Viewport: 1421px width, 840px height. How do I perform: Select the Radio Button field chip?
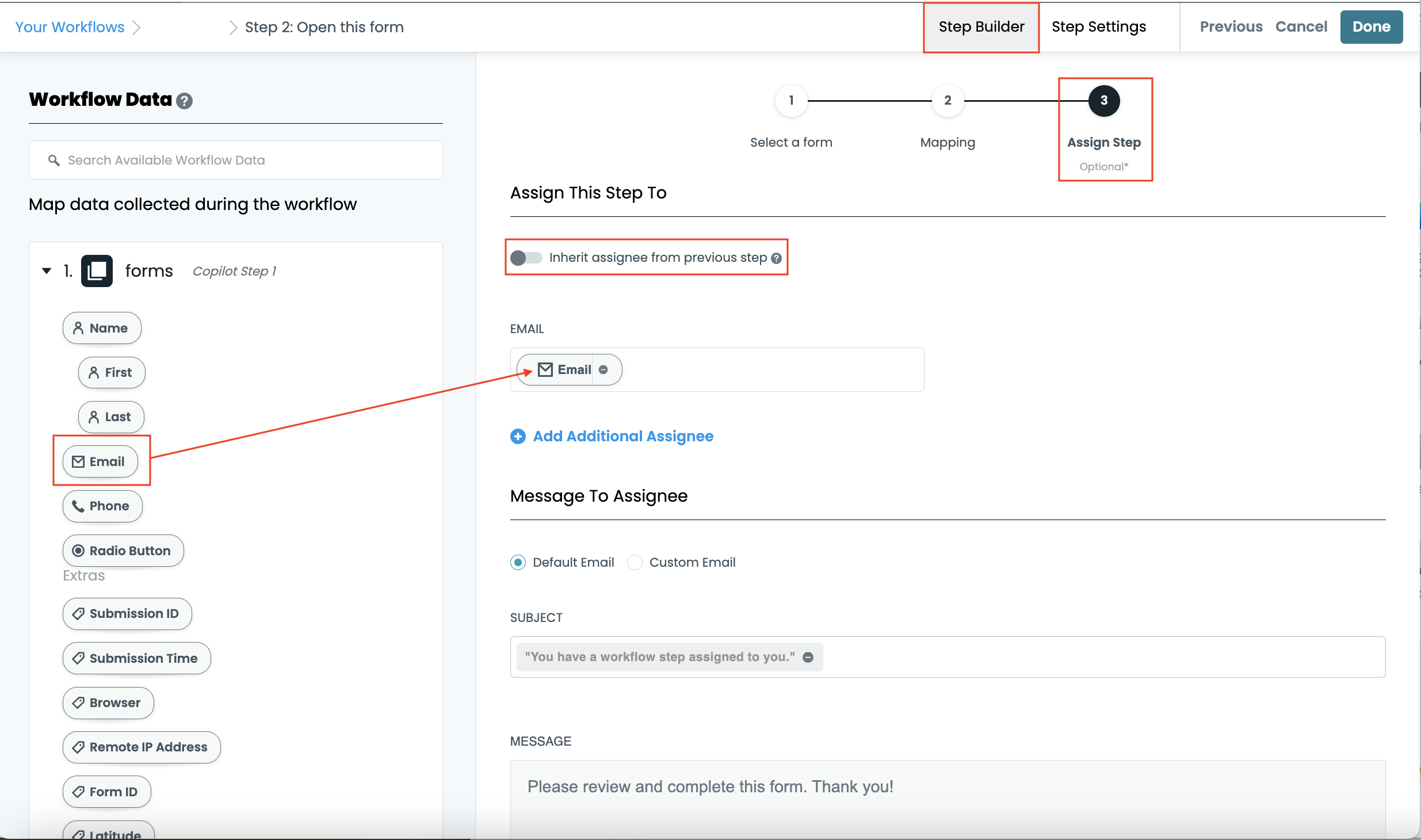pos(123,551)
